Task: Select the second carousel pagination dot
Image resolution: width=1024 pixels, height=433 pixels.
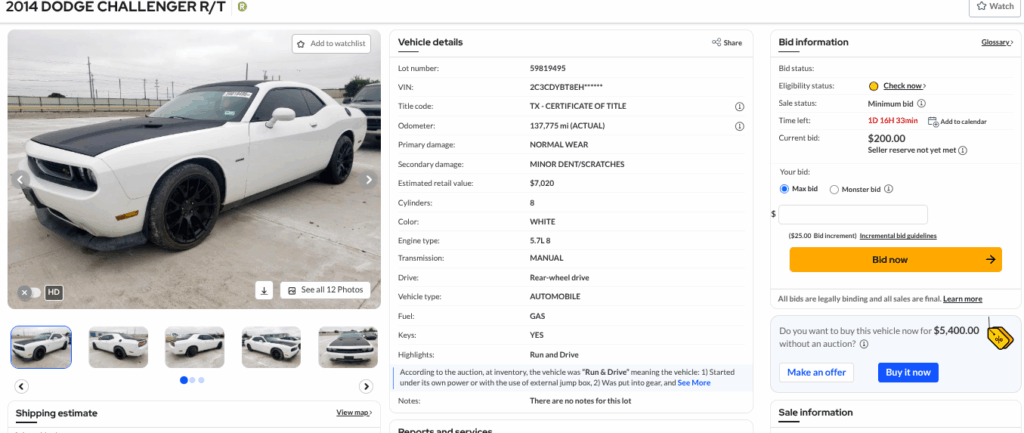Action: pos(193,380)
